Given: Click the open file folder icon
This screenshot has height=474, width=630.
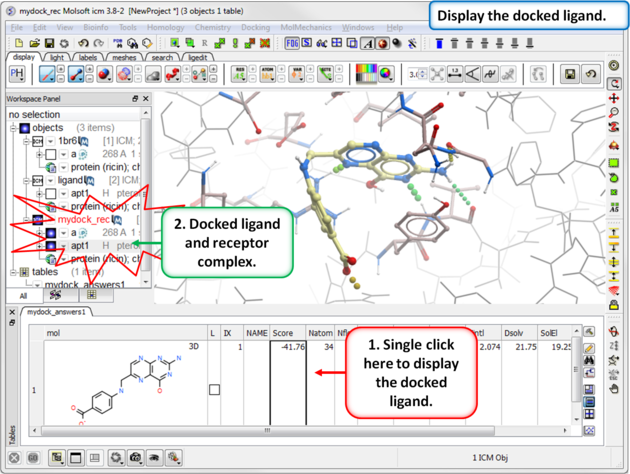Looking at the screenshot, I should point(33,44).
